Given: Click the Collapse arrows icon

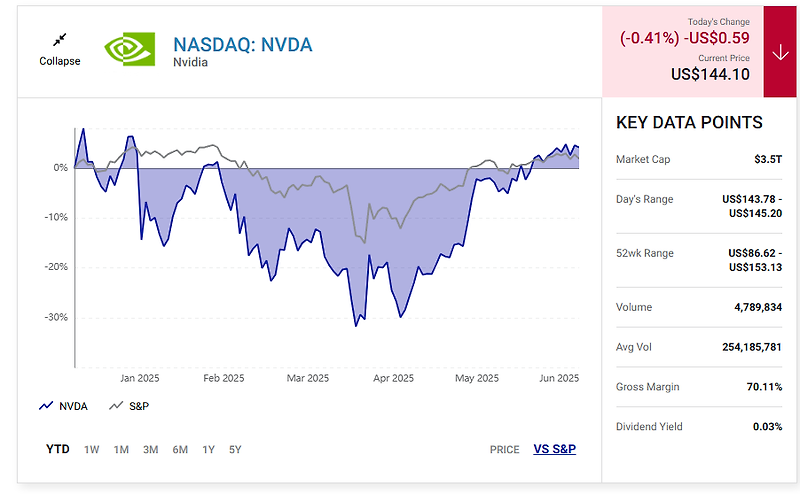Looking at the screenshot, I should (x=60, y=40).
